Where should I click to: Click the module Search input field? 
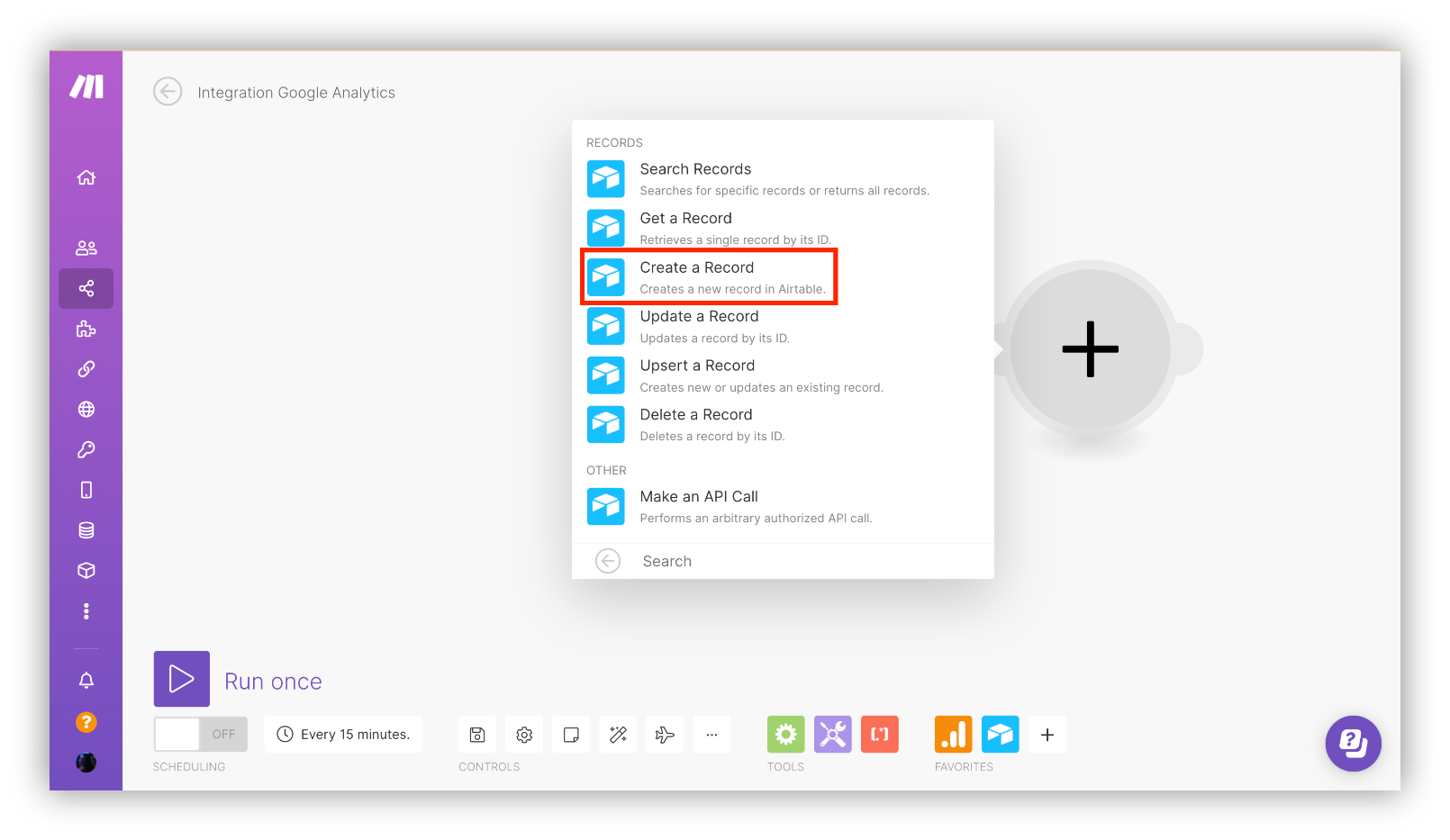(x=811, y=561)
